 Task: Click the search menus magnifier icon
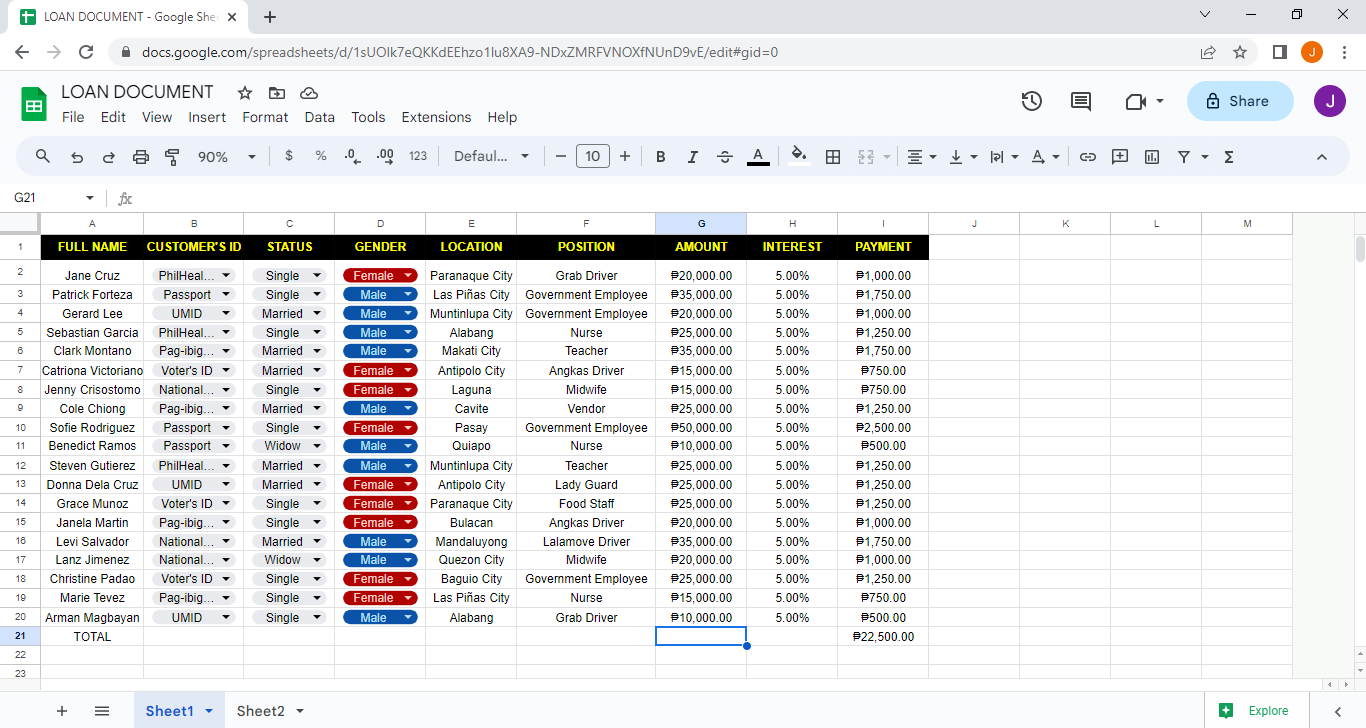[x=43, y=156]
